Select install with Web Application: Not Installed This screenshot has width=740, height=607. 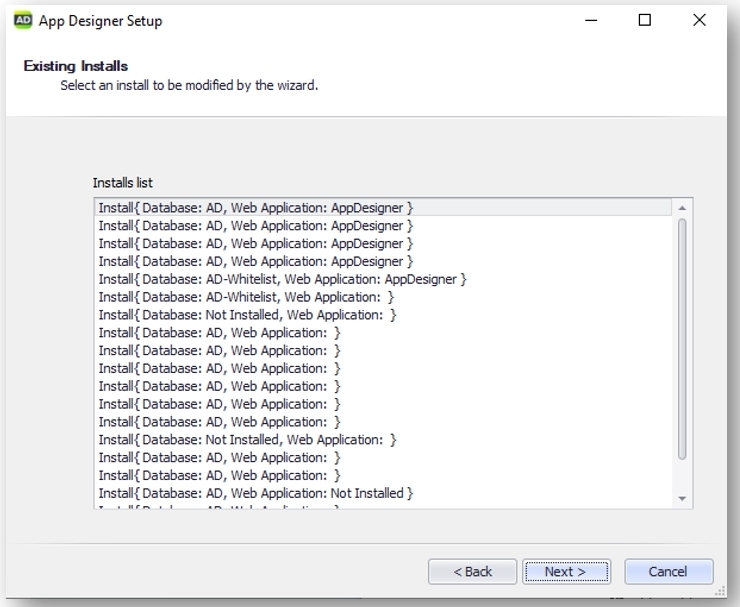(x=383, y=493)
